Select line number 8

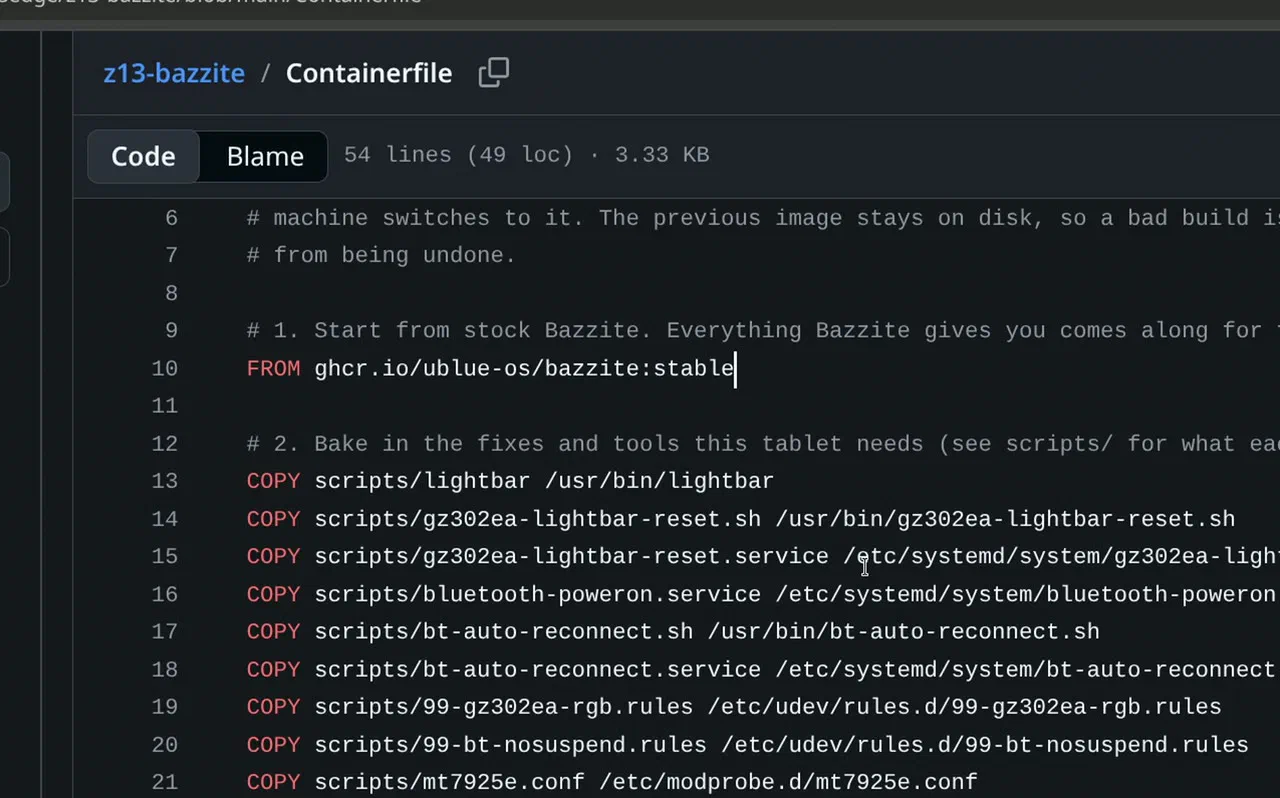171,293
